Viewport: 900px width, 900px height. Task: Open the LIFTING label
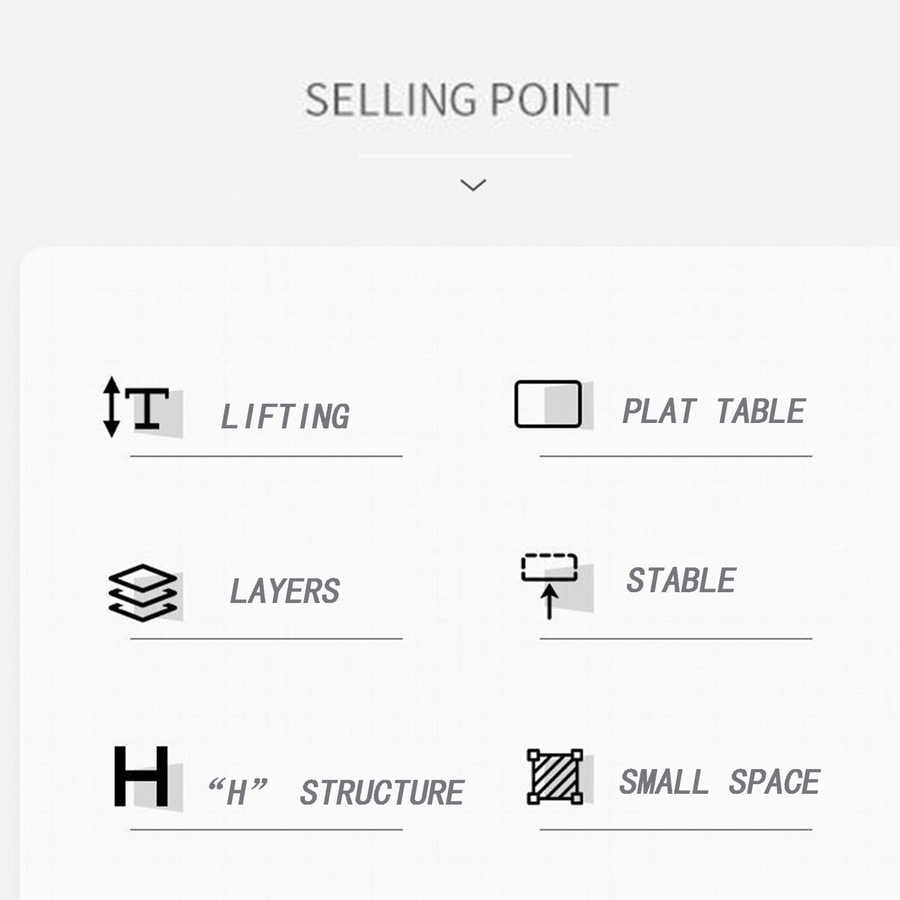[285, 416]
